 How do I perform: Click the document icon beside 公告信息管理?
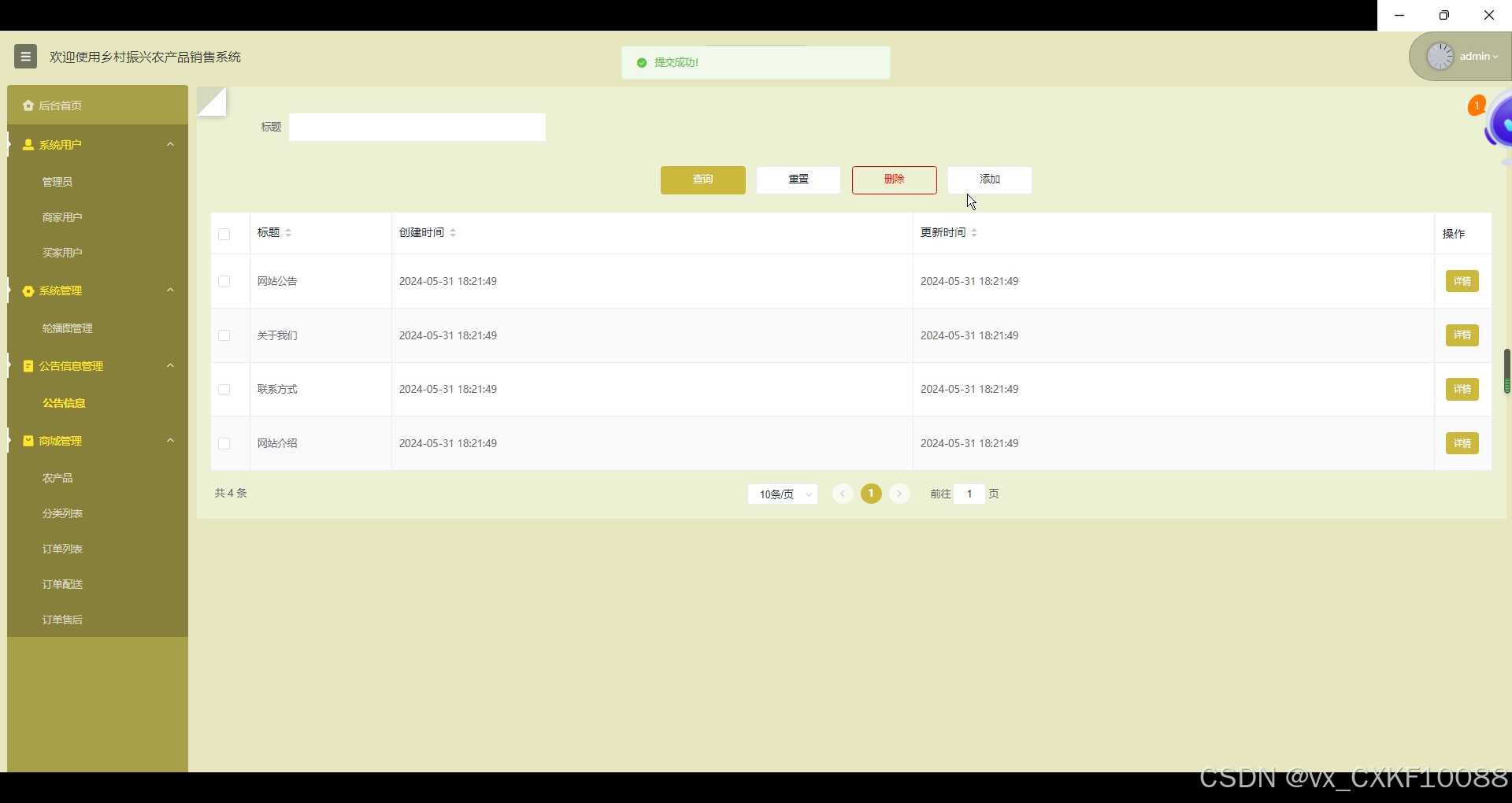(x=28, y=366)
